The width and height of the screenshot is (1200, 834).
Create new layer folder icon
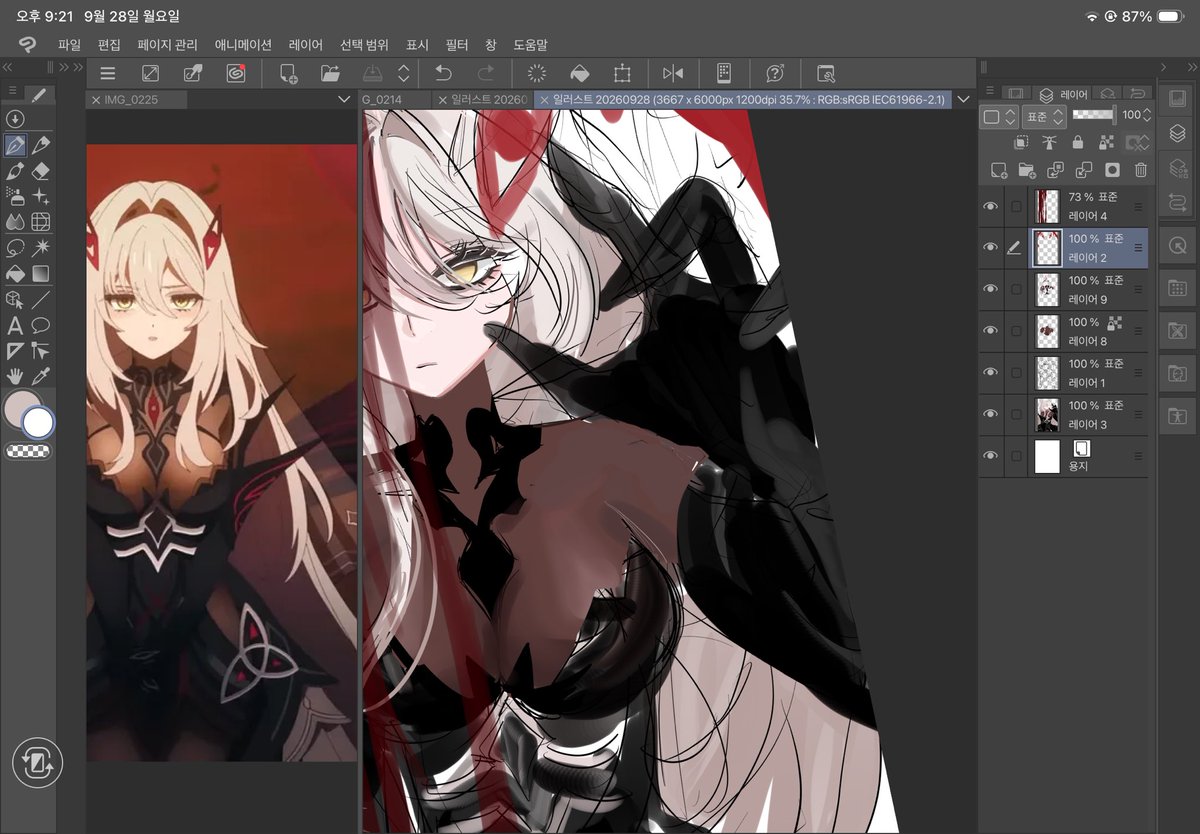coord(1026,170)
